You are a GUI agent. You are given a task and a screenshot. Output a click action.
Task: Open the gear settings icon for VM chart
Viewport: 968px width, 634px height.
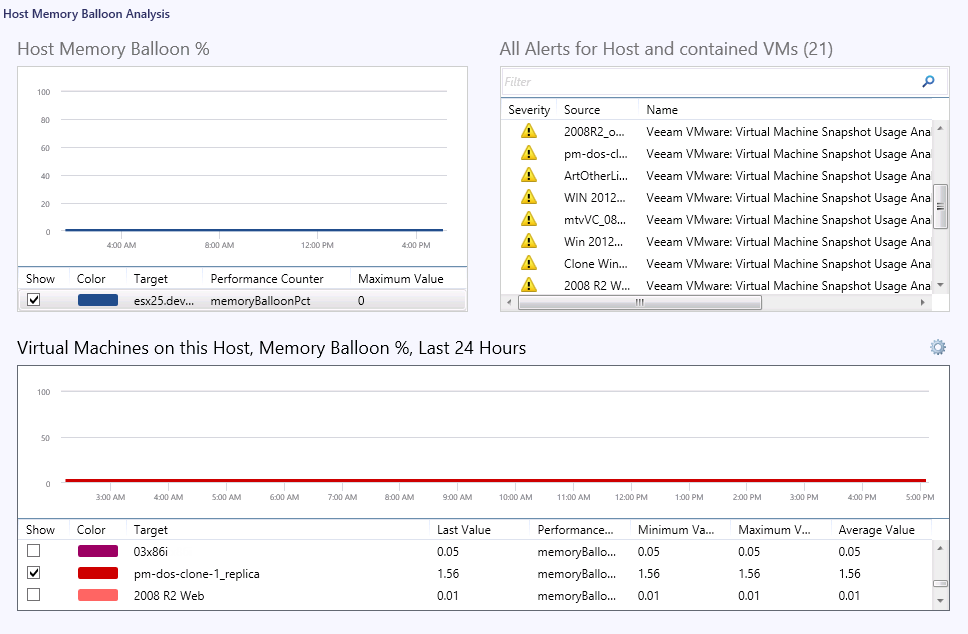point(937,348)
